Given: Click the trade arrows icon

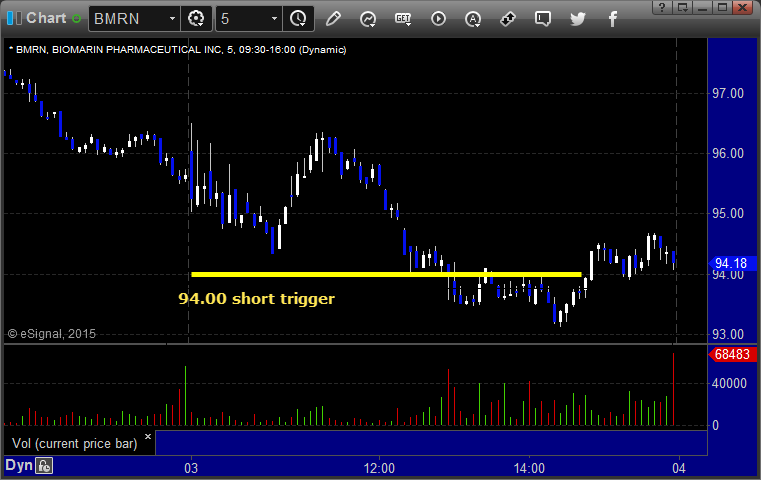Looking at the screenshot, I should (508, 19).
